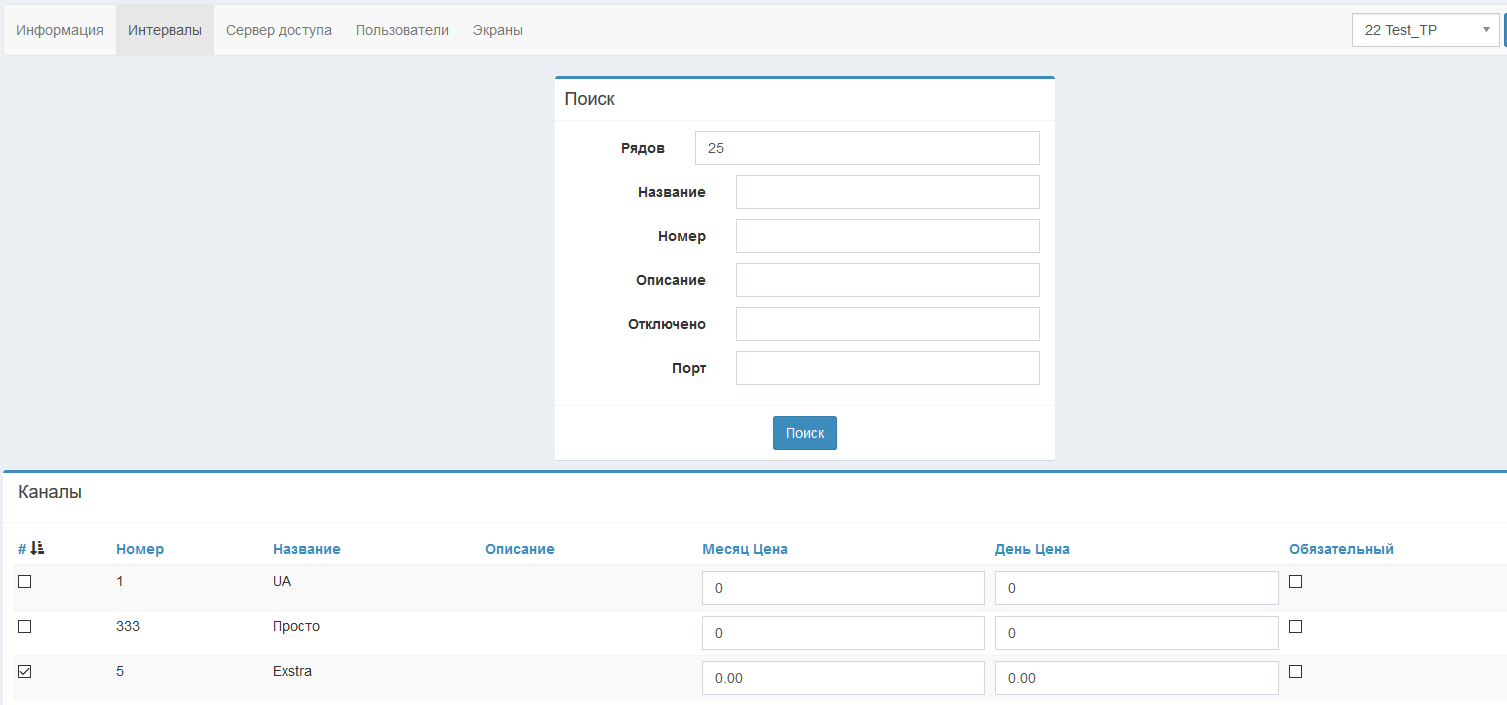This screenshot has height=705, width=1507.
Task: Enable Обязательный checkbox for Просто channel
Action: [1295, 627]
